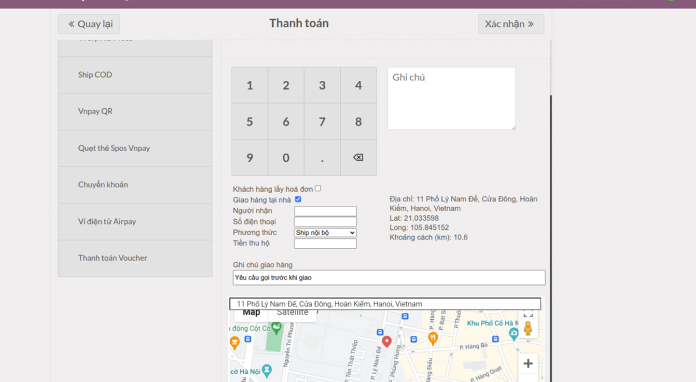Tap numpad key 1
This screenshot has width=696, height=382.
pos(249,85)
